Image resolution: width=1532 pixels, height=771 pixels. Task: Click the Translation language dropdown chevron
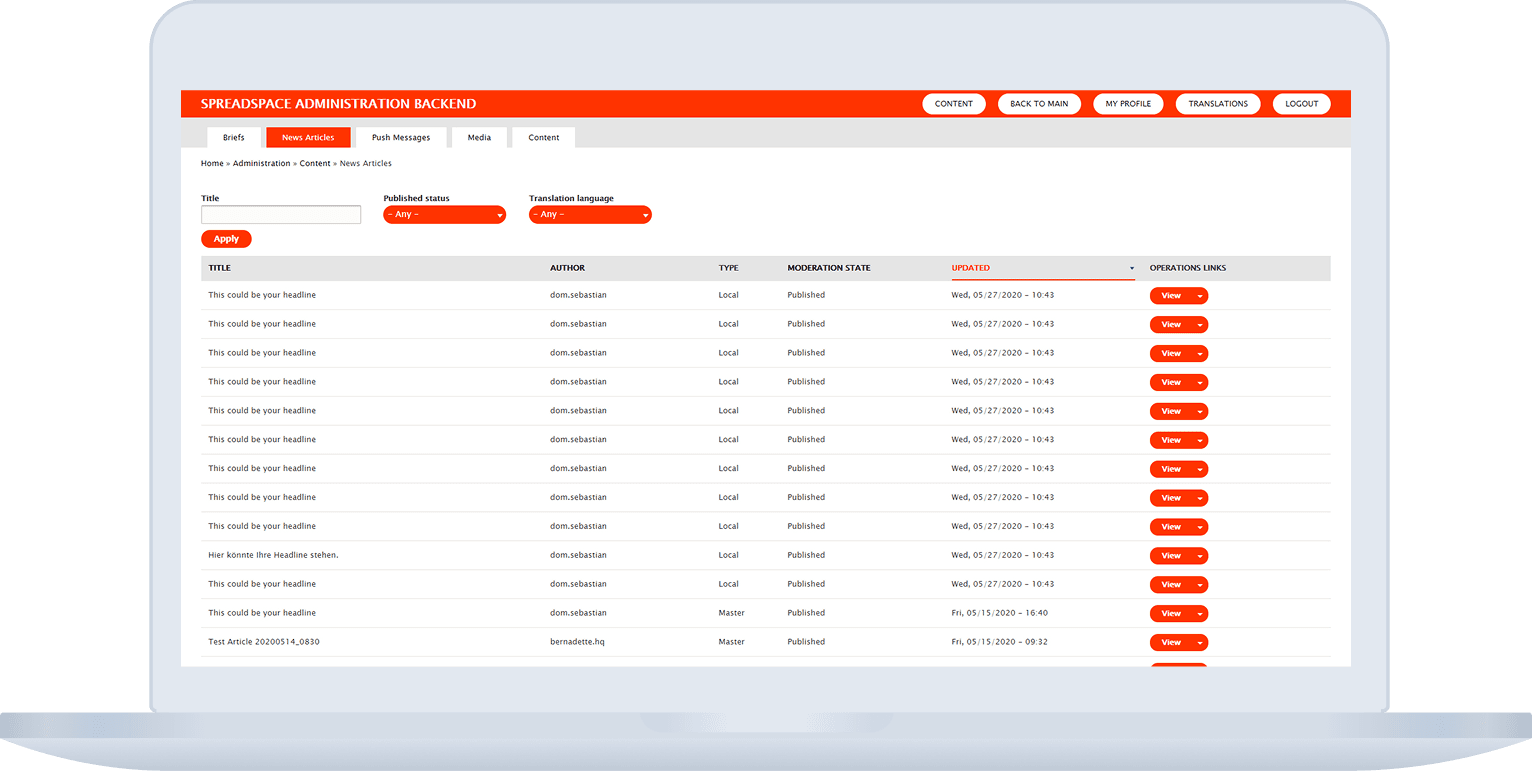[644, 214]
